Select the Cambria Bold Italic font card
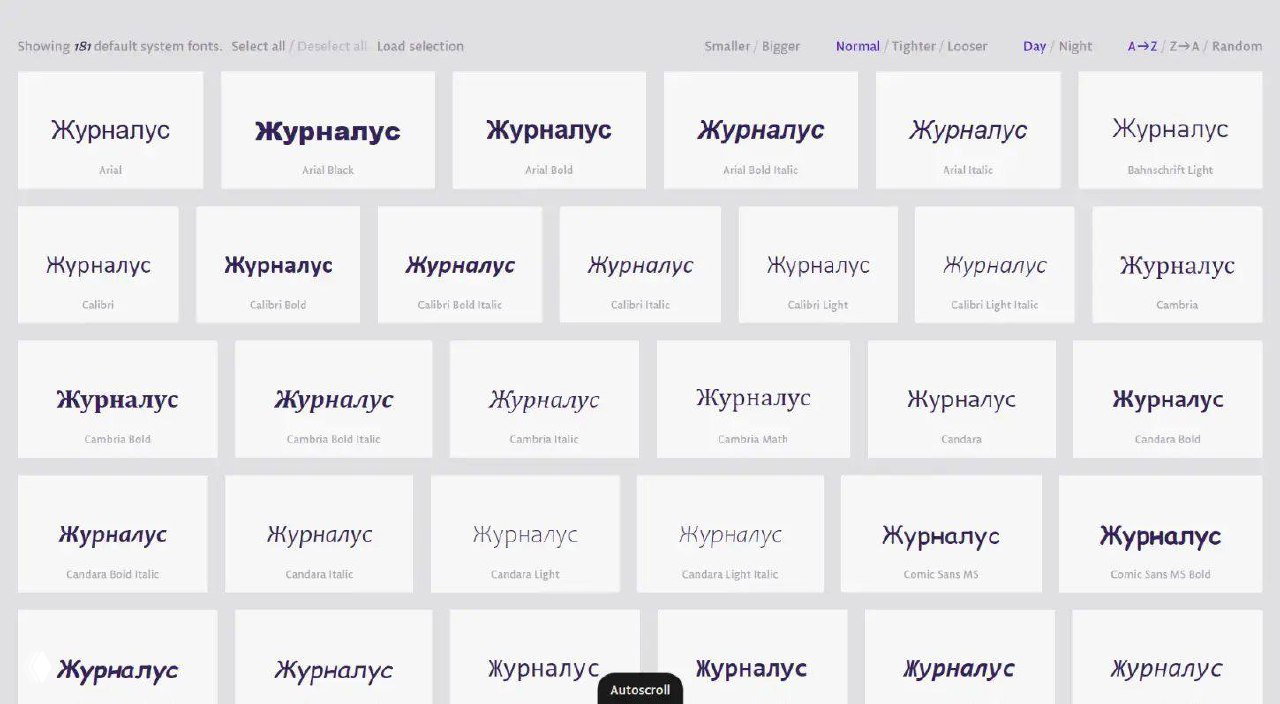 click(x=334, y=399)
